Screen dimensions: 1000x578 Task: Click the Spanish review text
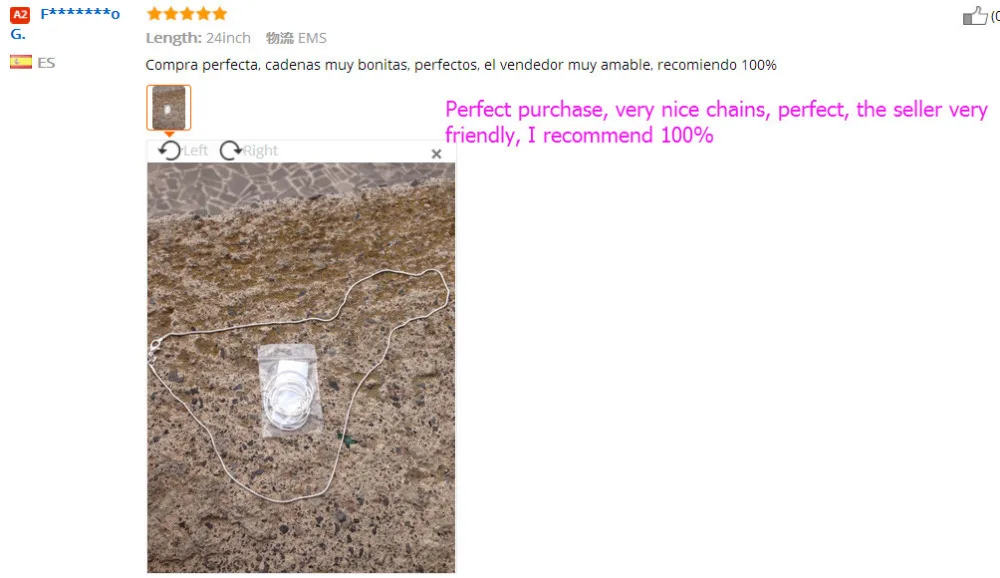pos(460,65)
